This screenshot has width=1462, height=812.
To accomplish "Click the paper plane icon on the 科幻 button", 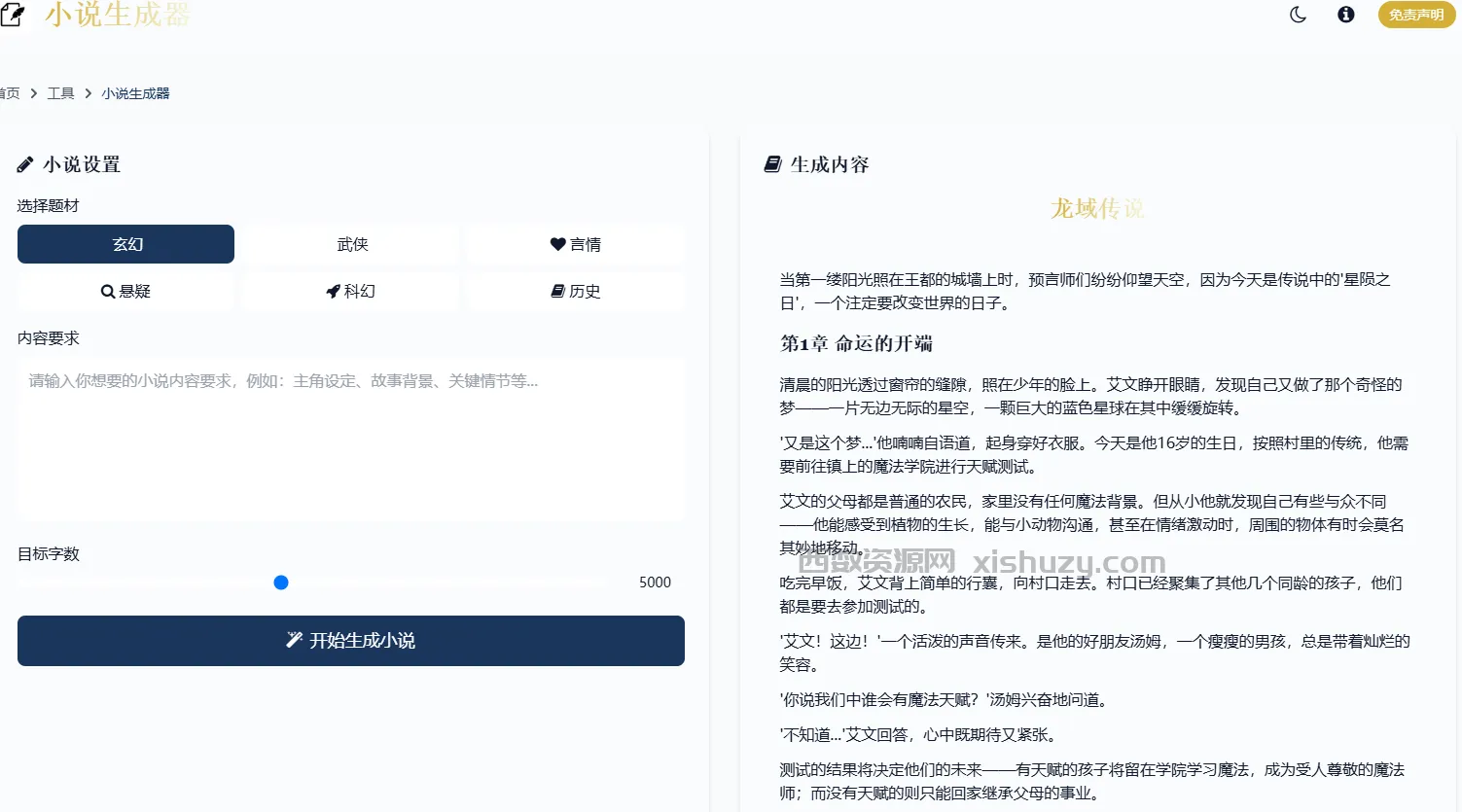I will (x=334, y=291).
